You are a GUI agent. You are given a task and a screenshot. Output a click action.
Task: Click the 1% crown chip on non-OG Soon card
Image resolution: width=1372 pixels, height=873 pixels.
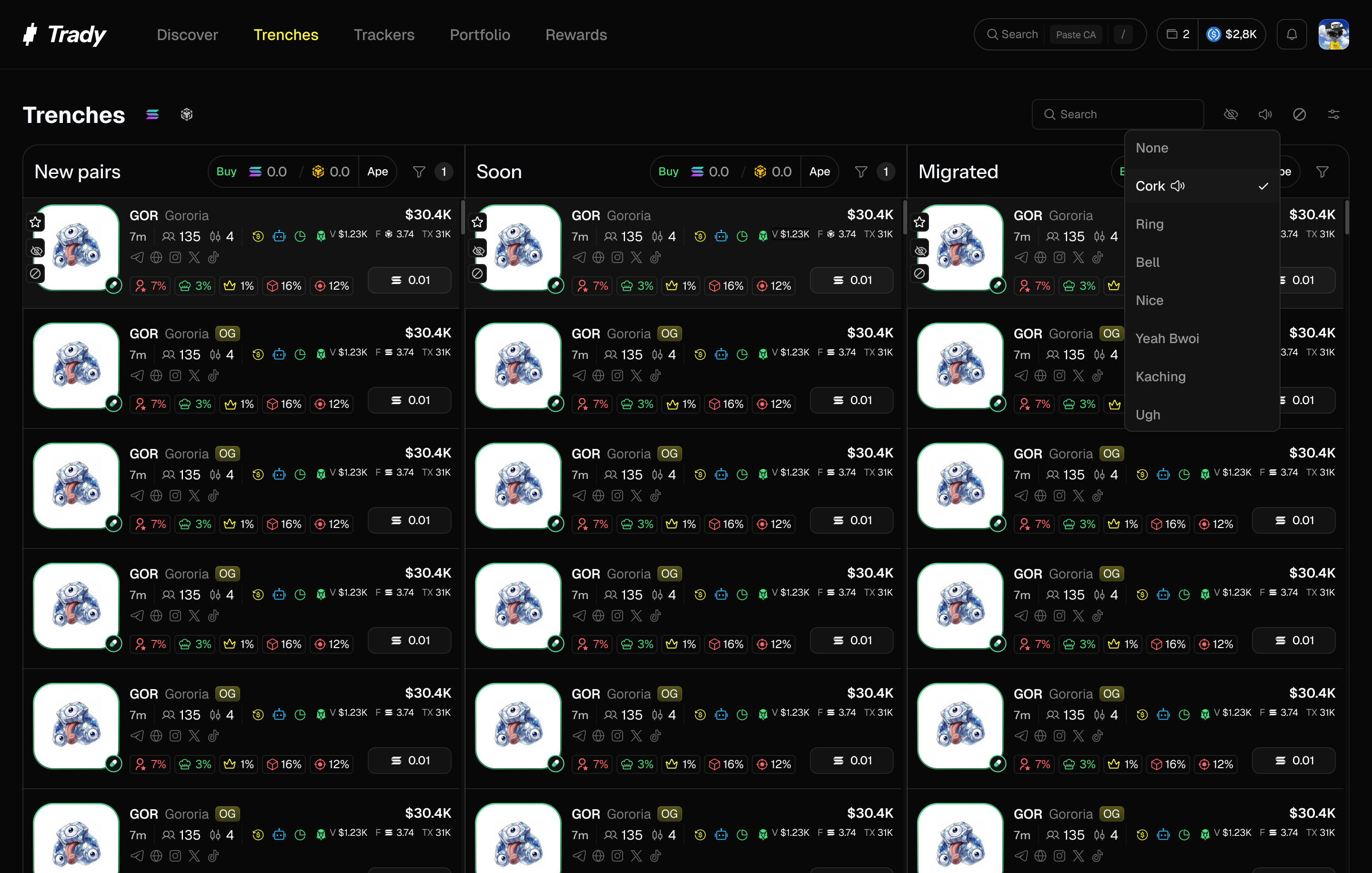681,286
